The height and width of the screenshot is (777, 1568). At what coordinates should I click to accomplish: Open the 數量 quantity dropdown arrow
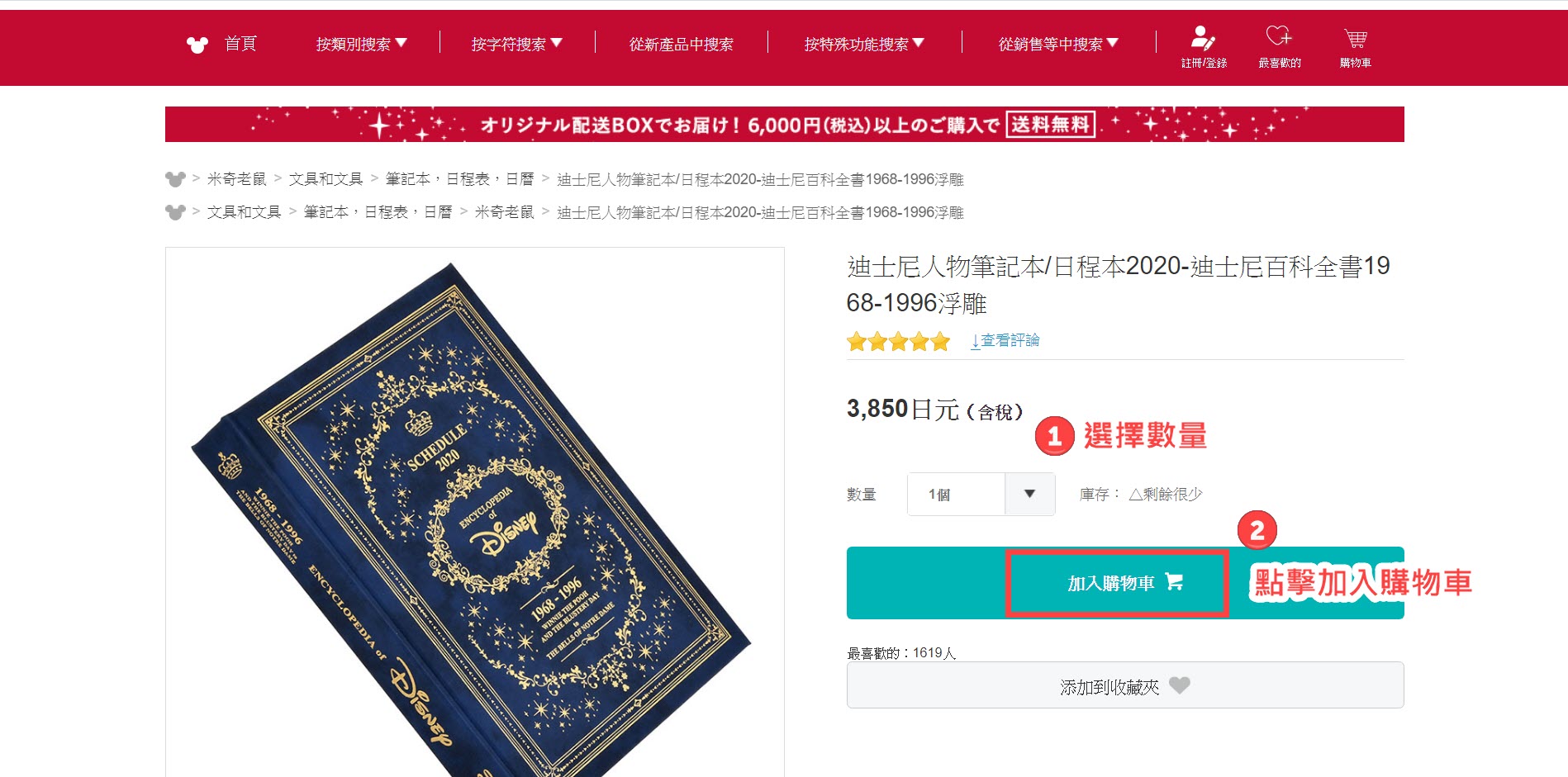[x=1029, y=494]
